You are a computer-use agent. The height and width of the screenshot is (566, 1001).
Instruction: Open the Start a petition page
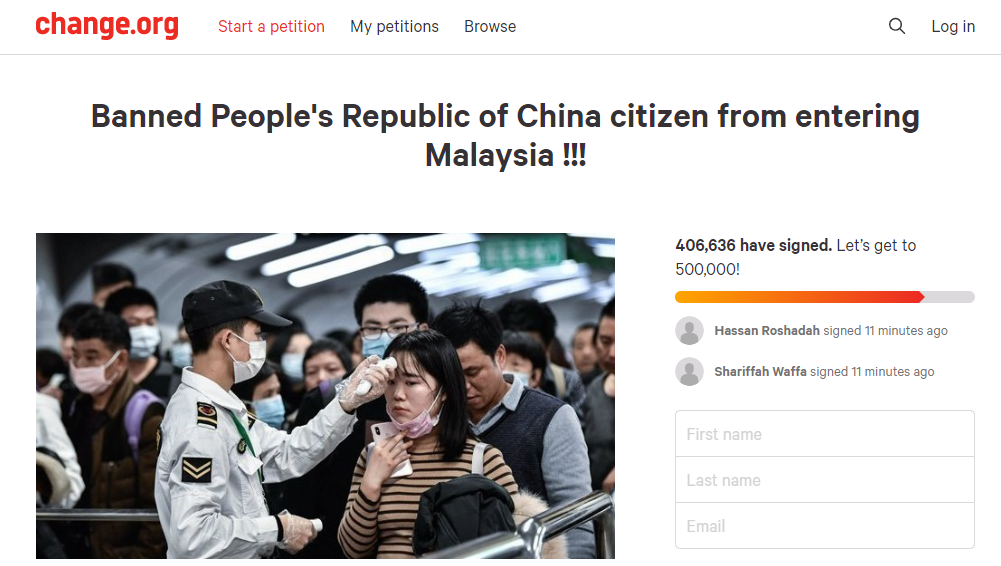[271, 27]
